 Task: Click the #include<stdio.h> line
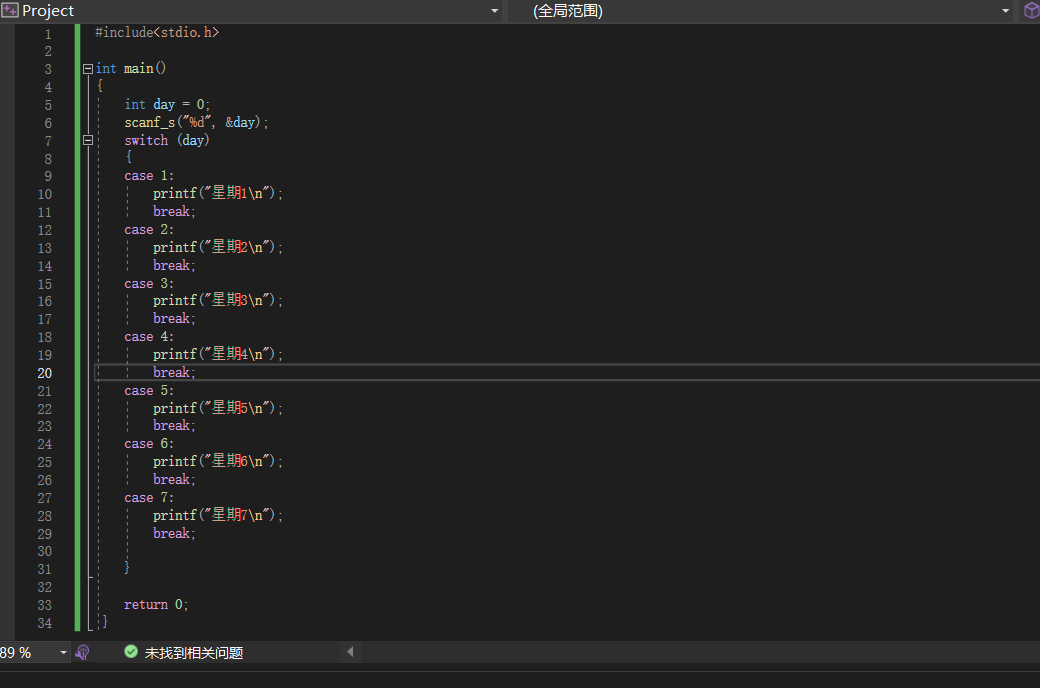pyautogui.click(x=157, y=33)
